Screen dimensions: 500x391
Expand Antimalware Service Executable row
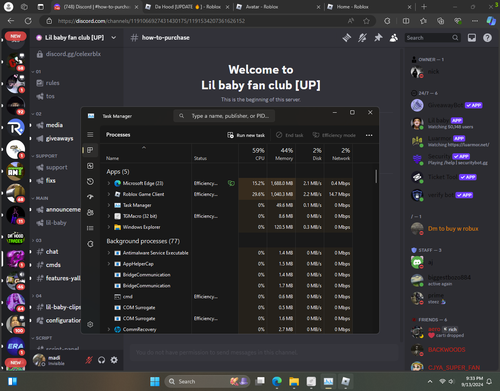pos(109,253)
